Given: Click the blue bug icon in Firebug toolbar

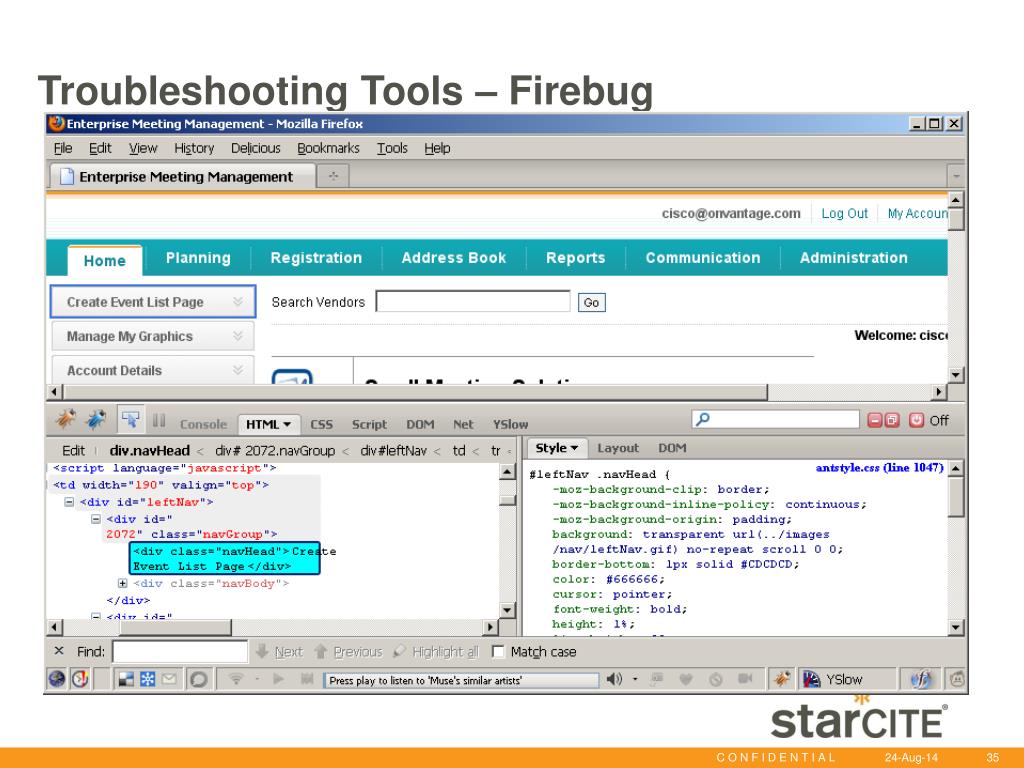Looking at the screenshot, I should (x=97, y=419).
